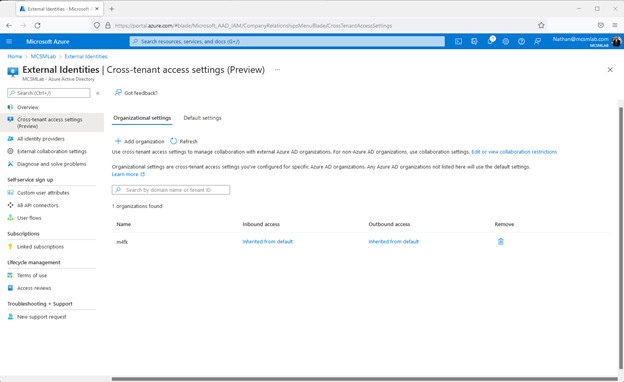The width and height of the screenshot is (624, 382).
Task: Open the notifications bell
Action: pyautogui.click(x=490, y=41)
